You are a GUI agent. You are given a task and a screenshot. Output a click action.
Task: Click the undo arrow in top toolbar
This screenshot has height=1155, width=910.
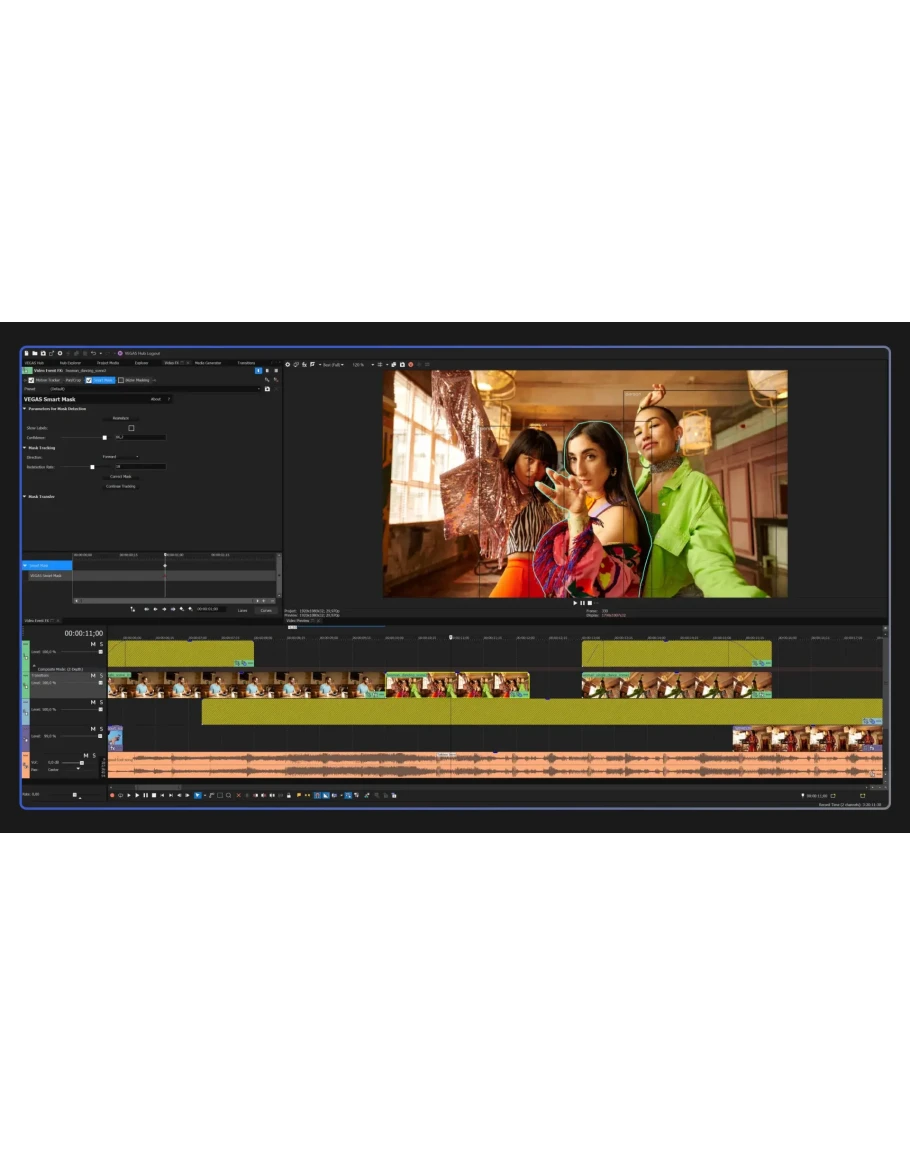[x=93, y=353]
